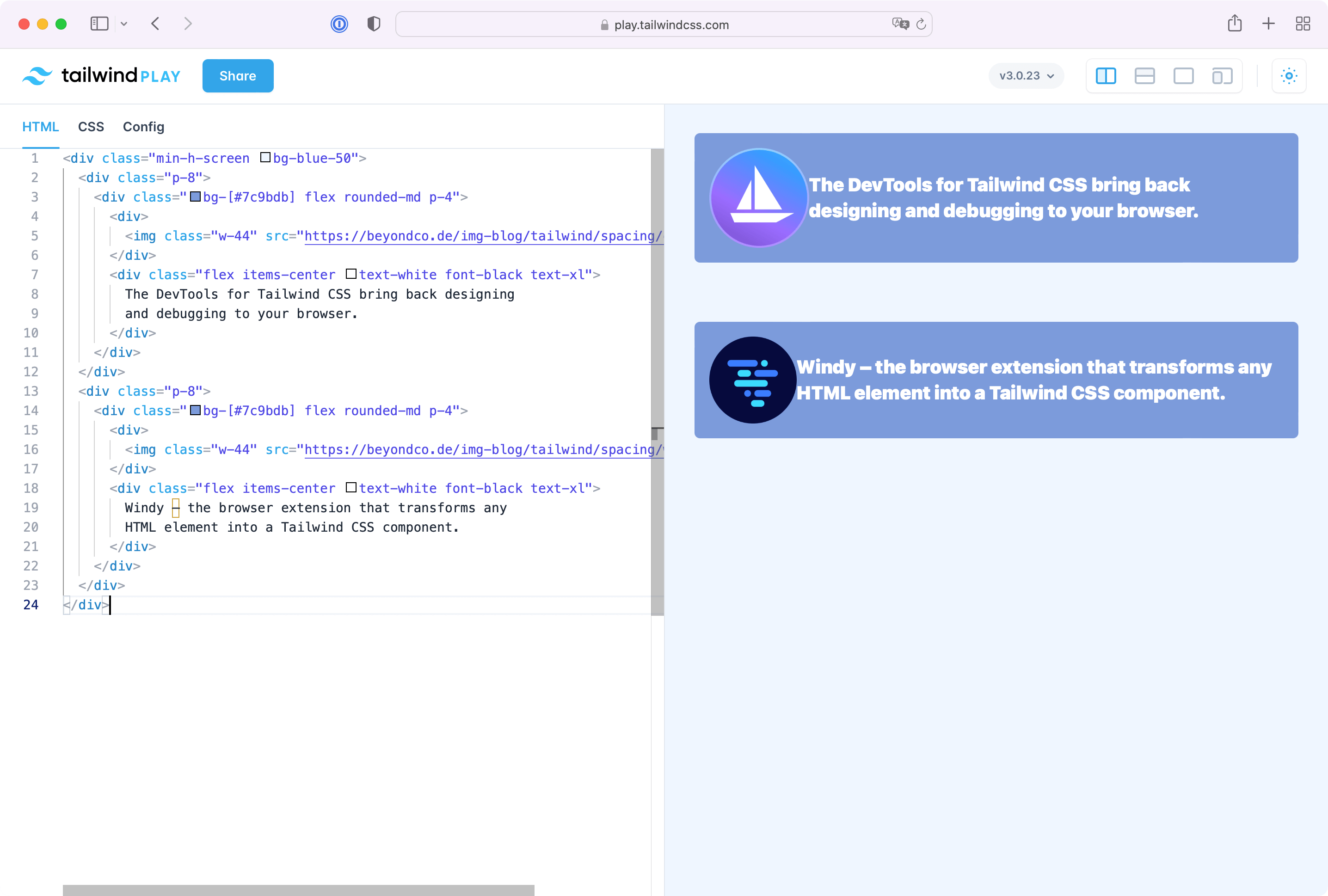Open the responsive design mode icon
The width and height of the screenshot is (1328, 896).
coord(1222,75)
